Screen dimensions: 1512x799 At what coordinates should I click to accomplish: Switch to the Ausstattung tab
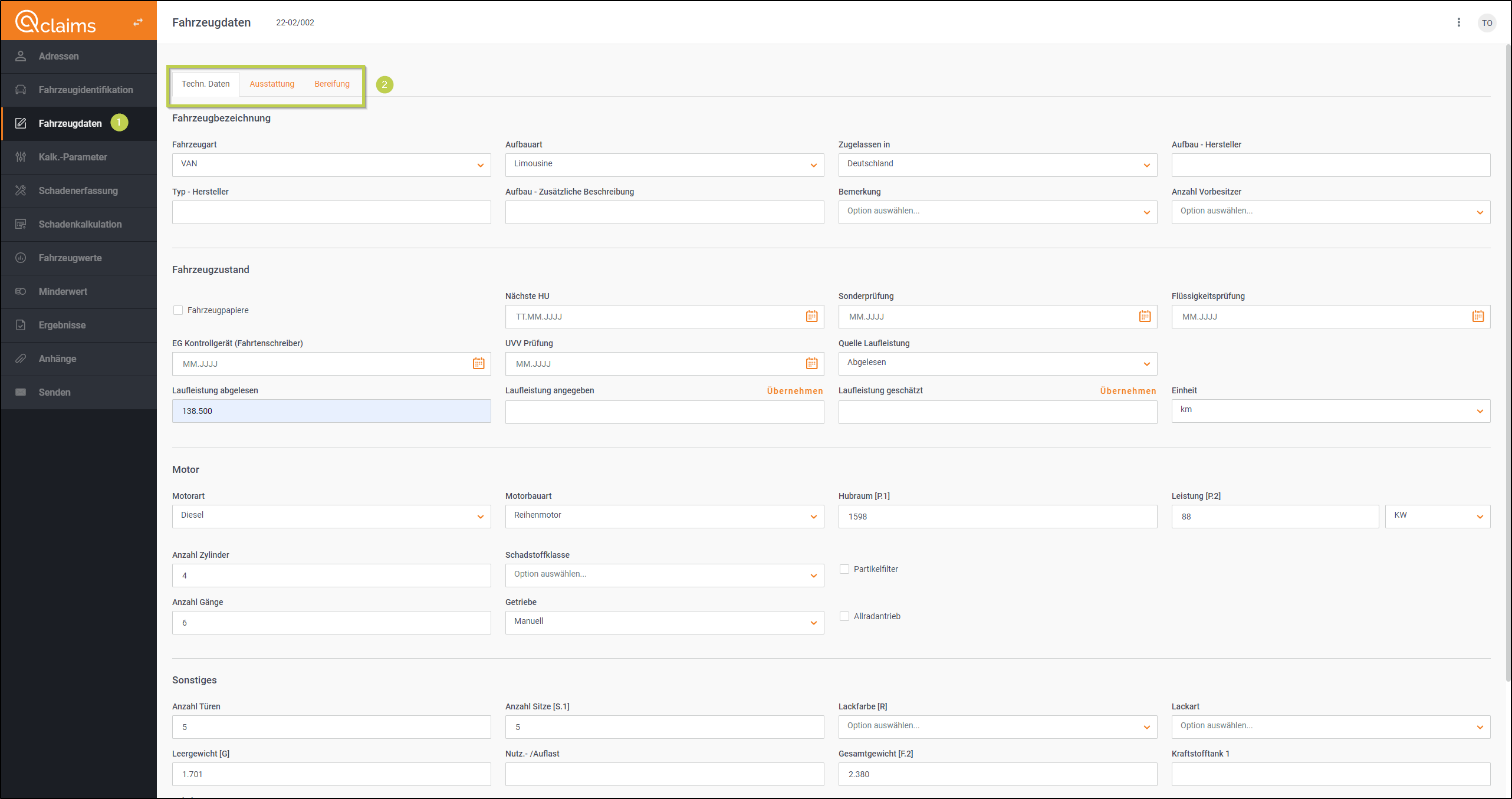click(x=272, y=84)
